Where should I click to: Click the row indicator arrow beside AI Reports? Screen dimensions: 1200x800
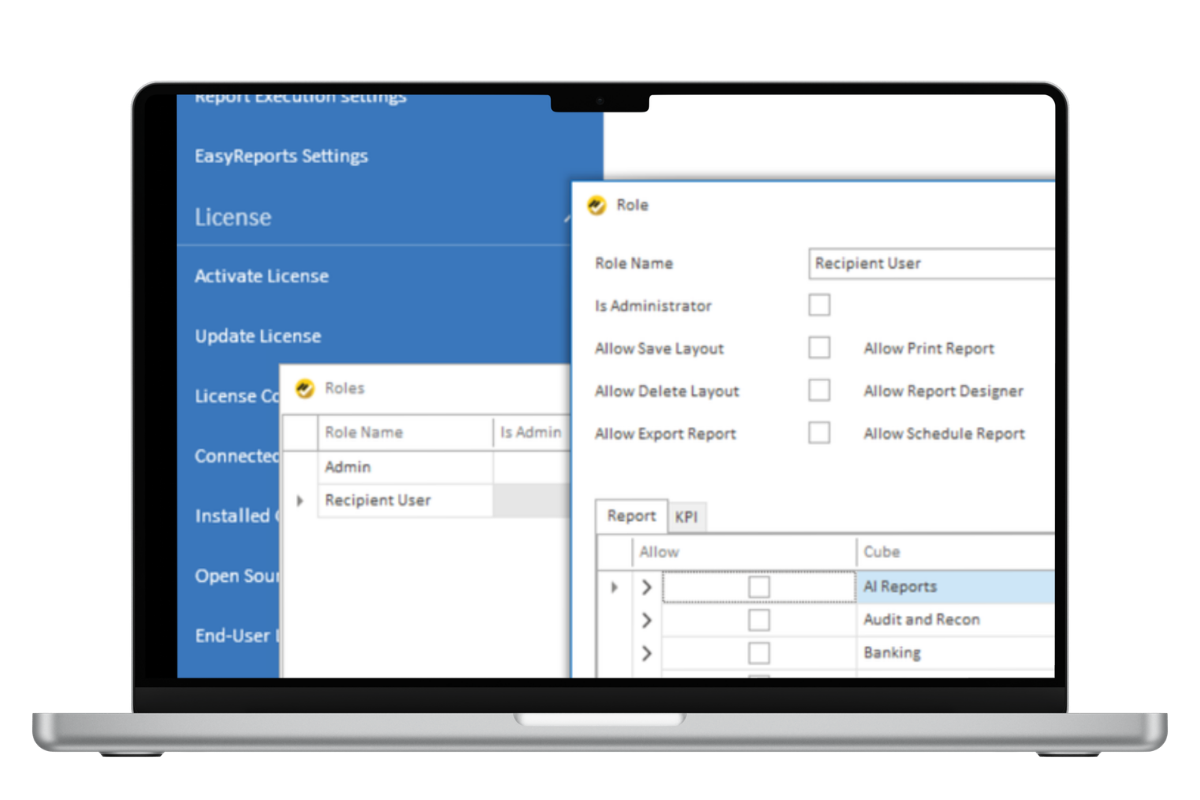tap(614, 587)
